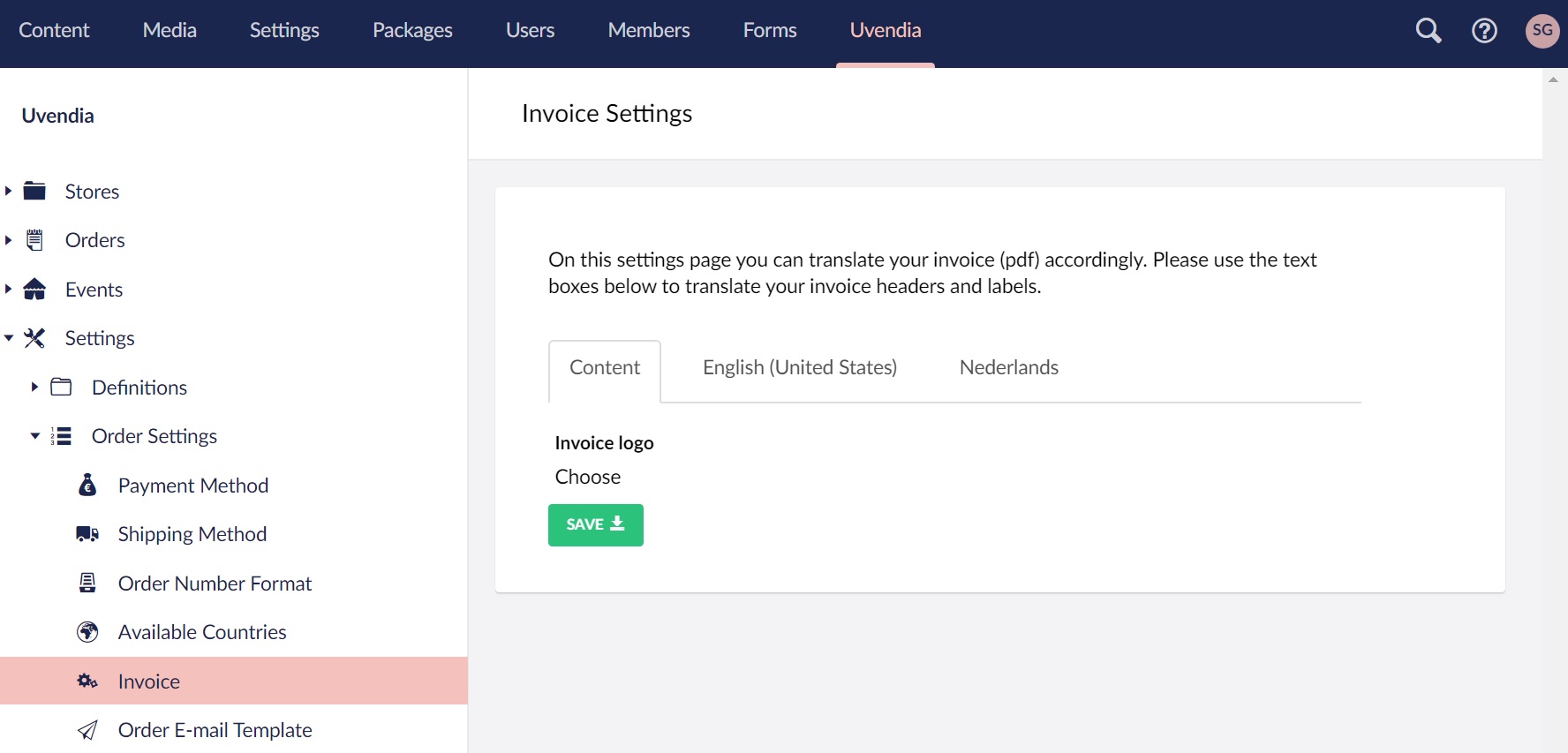The image size is (1568, 753).
Task: Collapse the Settings tree node
Action: (8, 338)
